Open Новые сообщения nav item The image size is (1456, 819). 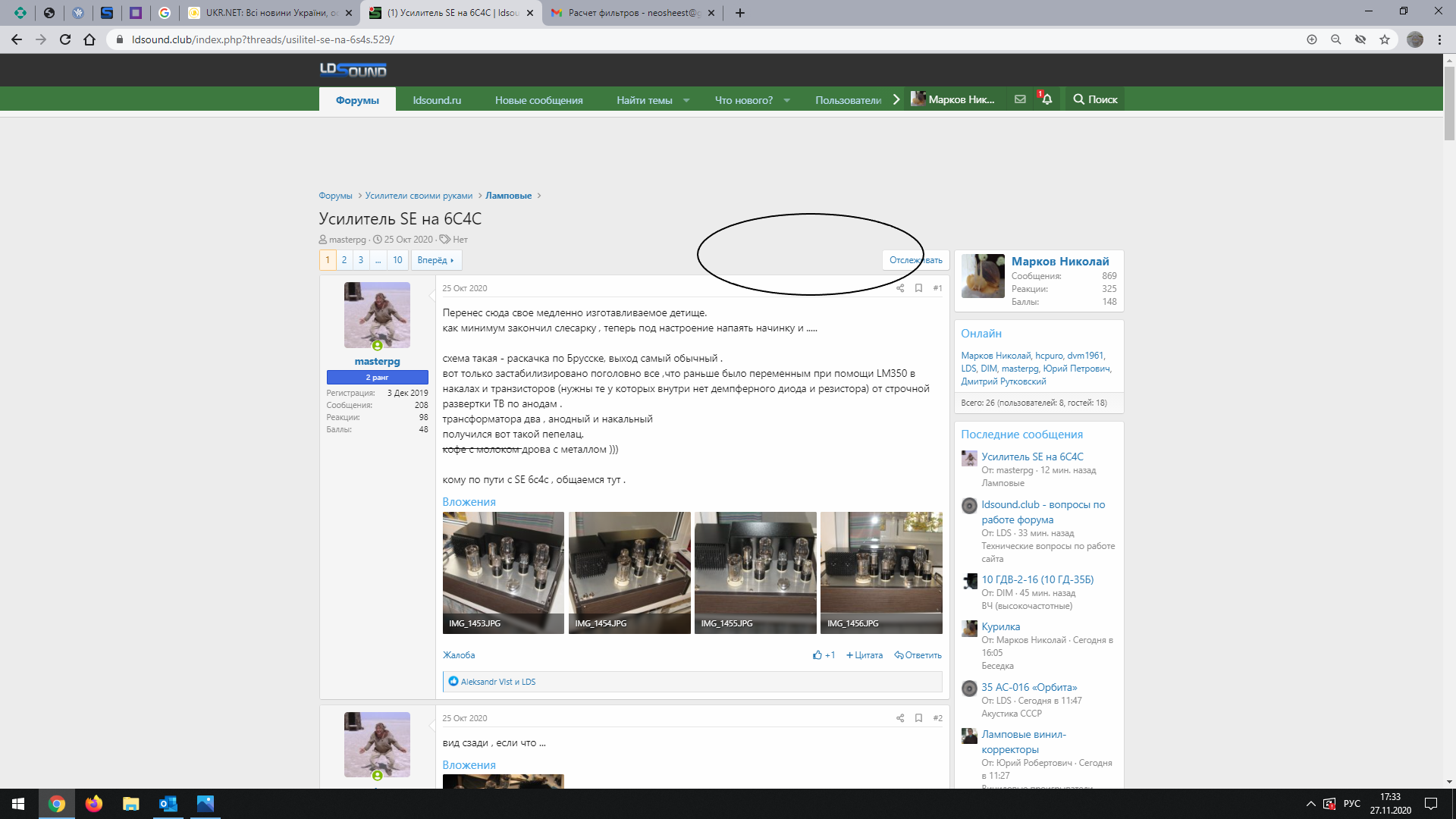539,99
